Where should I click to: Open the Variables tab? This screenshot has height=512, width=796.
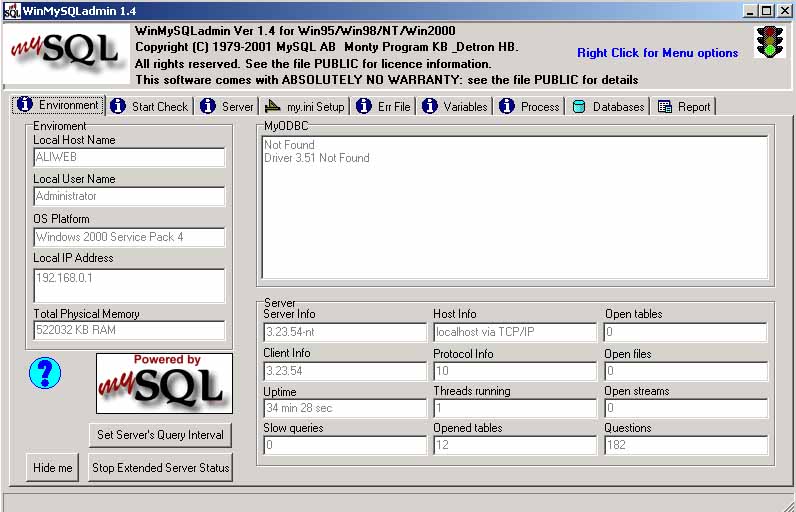[x=455, y=106]
